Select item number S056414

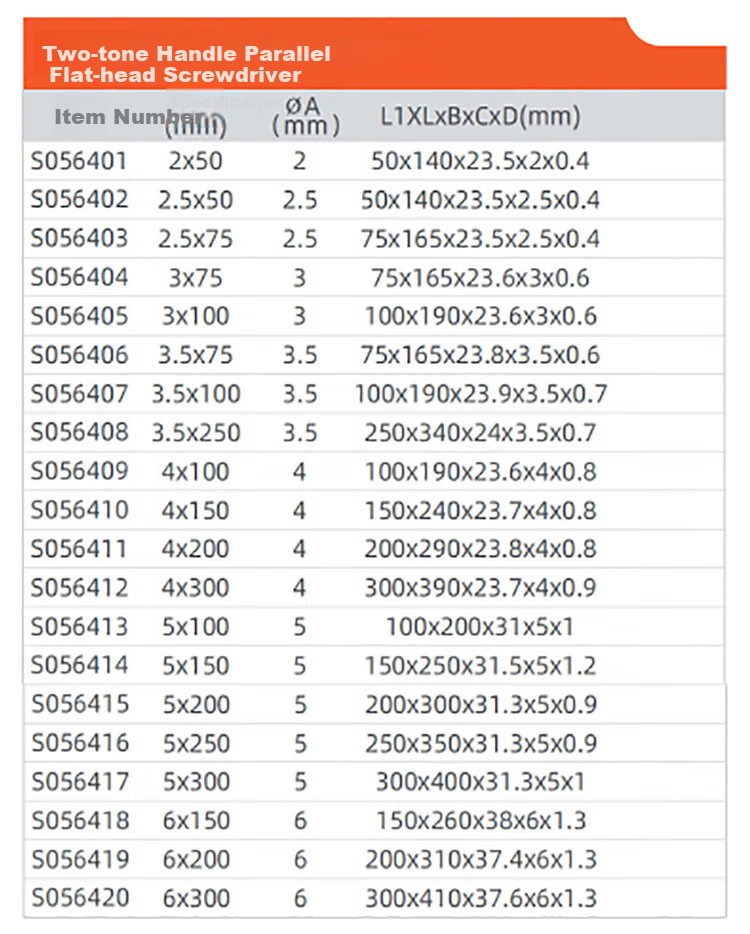tap(79, 665)
